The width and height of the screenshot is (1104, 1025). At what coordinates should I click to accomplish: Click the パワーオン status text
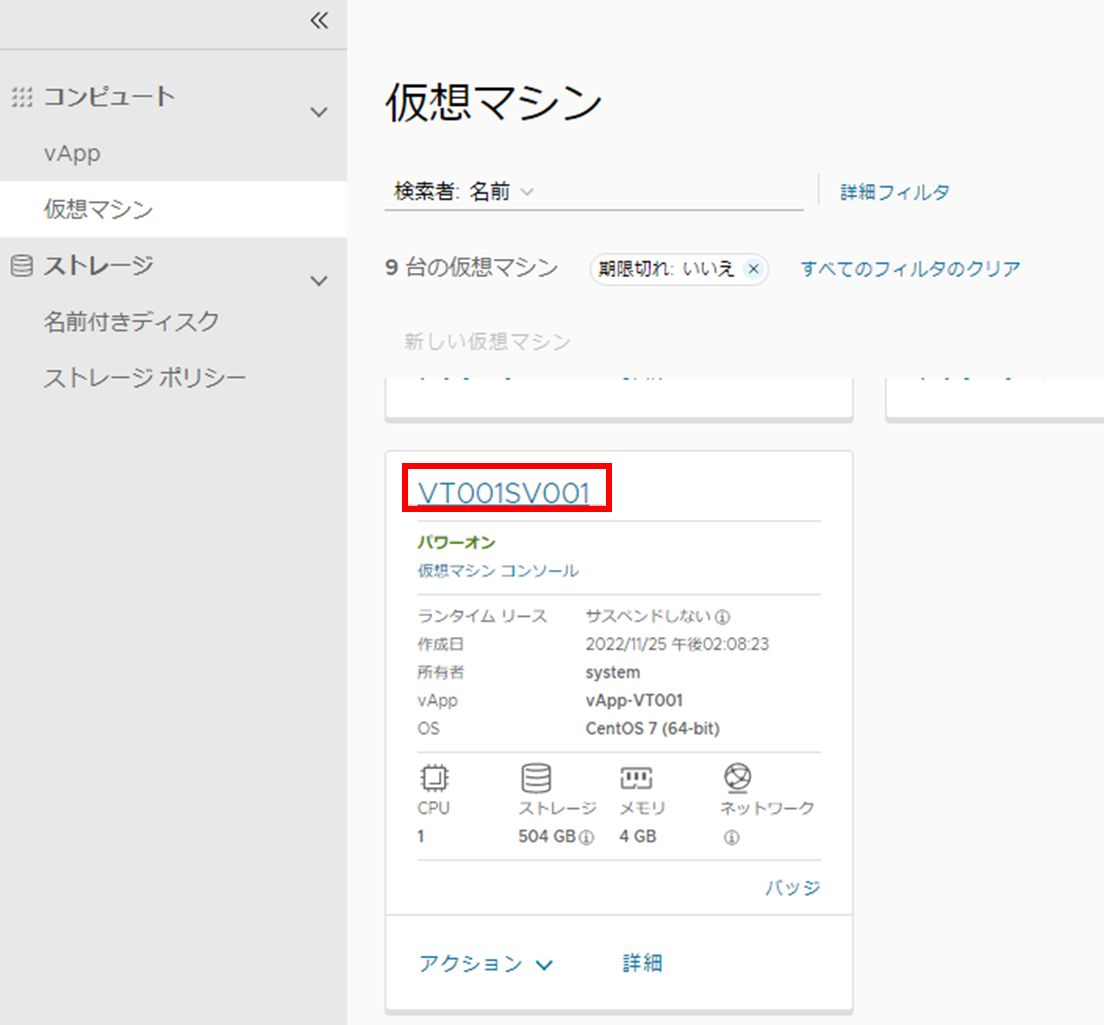[456, 542]
